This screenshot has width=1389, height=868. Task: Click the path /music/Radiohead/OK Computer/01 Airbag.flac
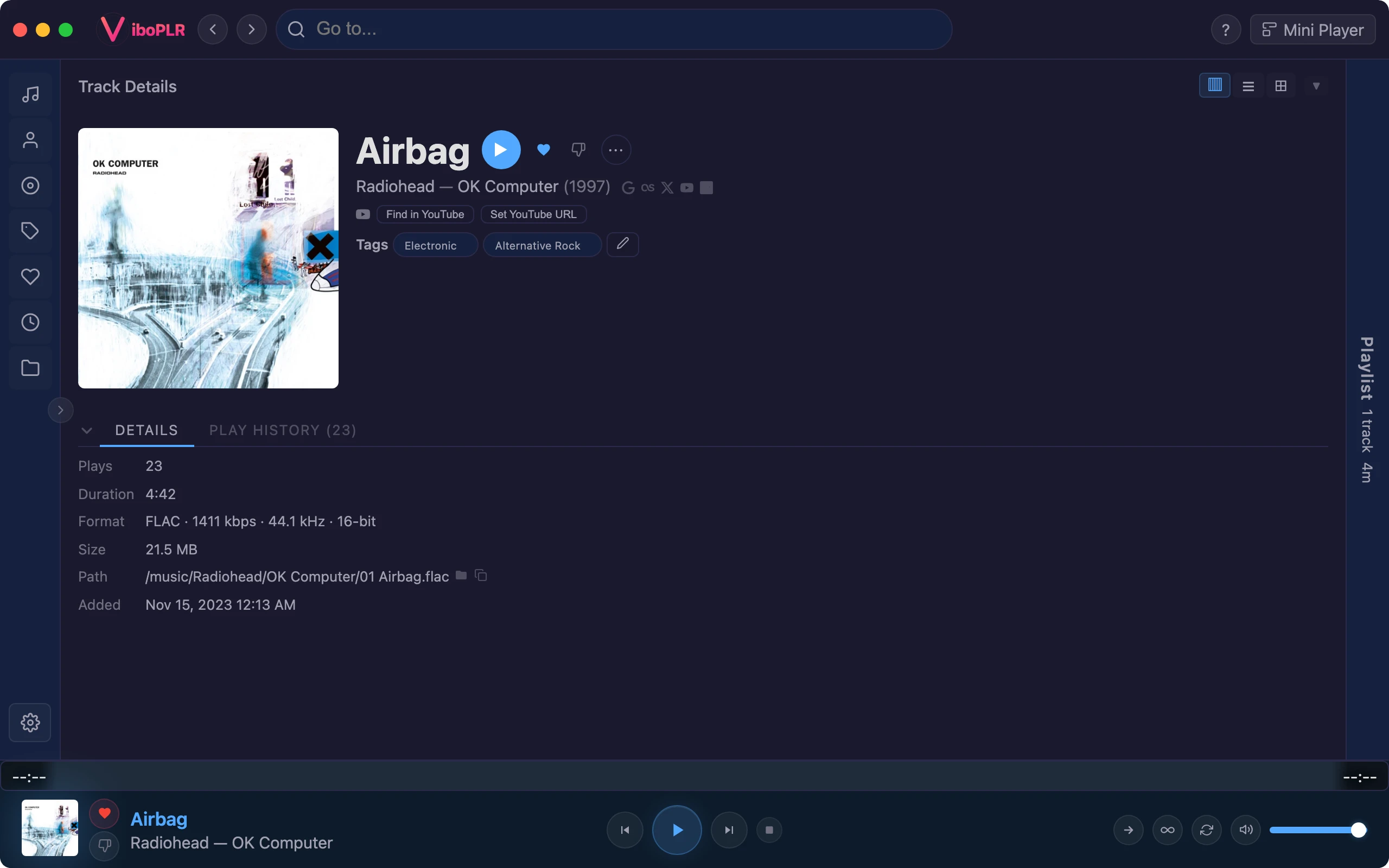pyautogui.click(x=297, y=576)
